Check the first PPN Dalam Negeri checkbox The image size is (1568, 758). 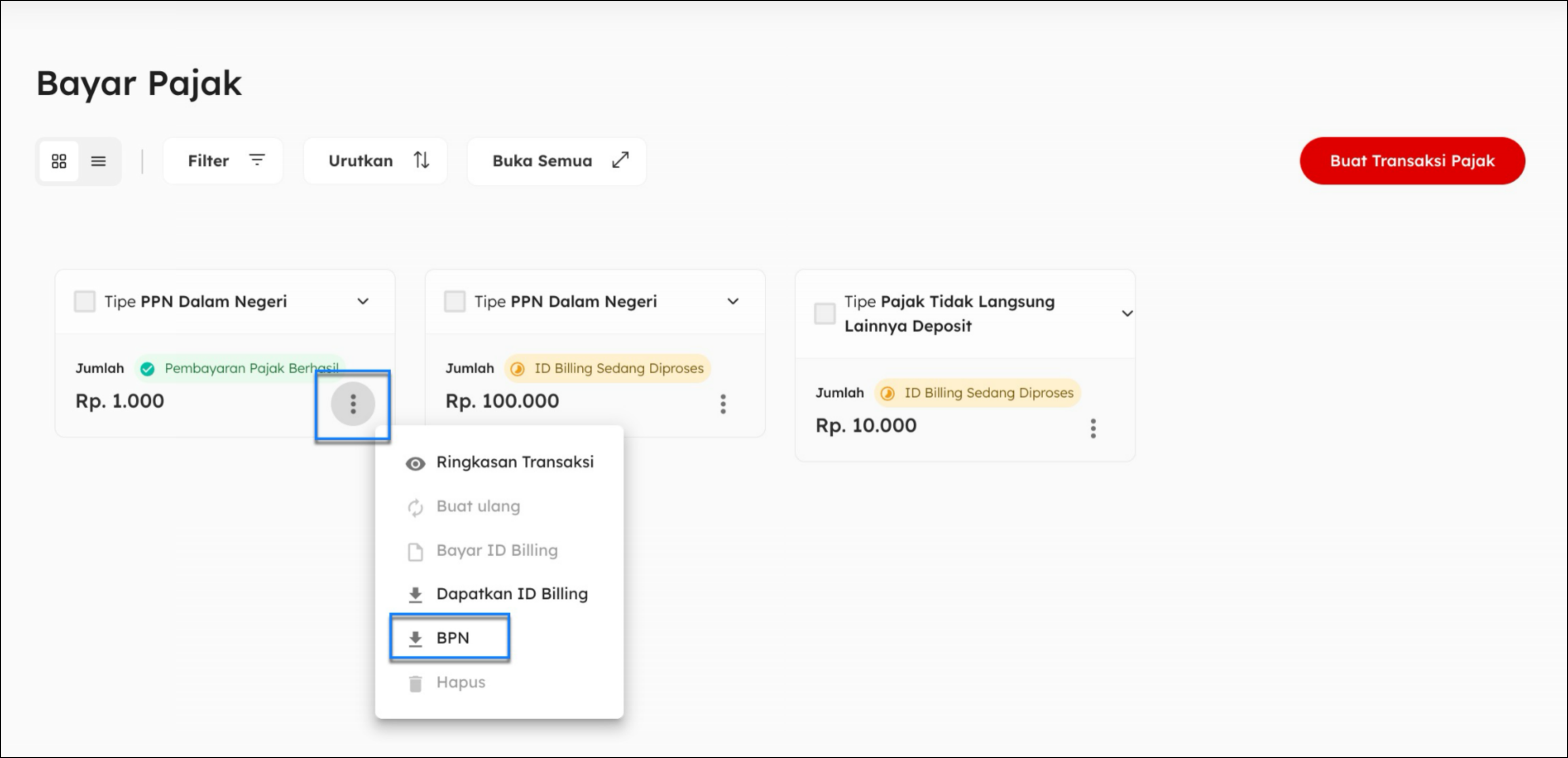(x=85, y=301)
